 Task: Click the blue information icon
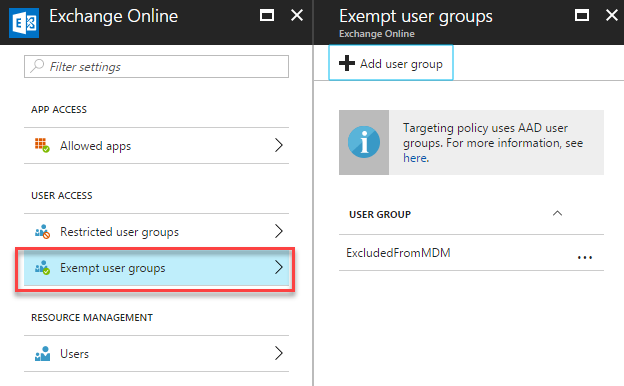[x=364, y=142]
